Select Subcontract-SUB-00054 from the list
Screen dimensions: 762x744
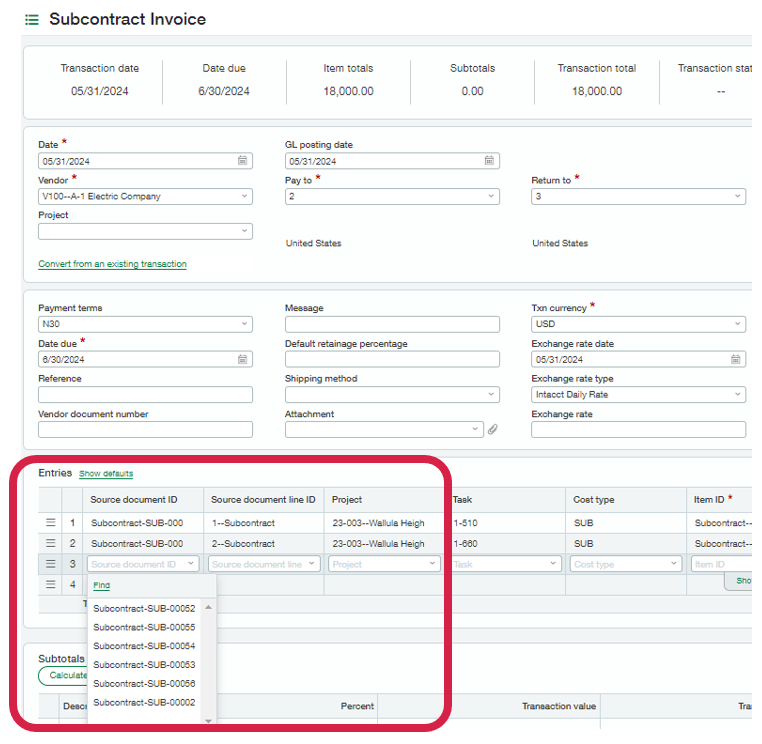pyautogui.click(x=144, y=646)
